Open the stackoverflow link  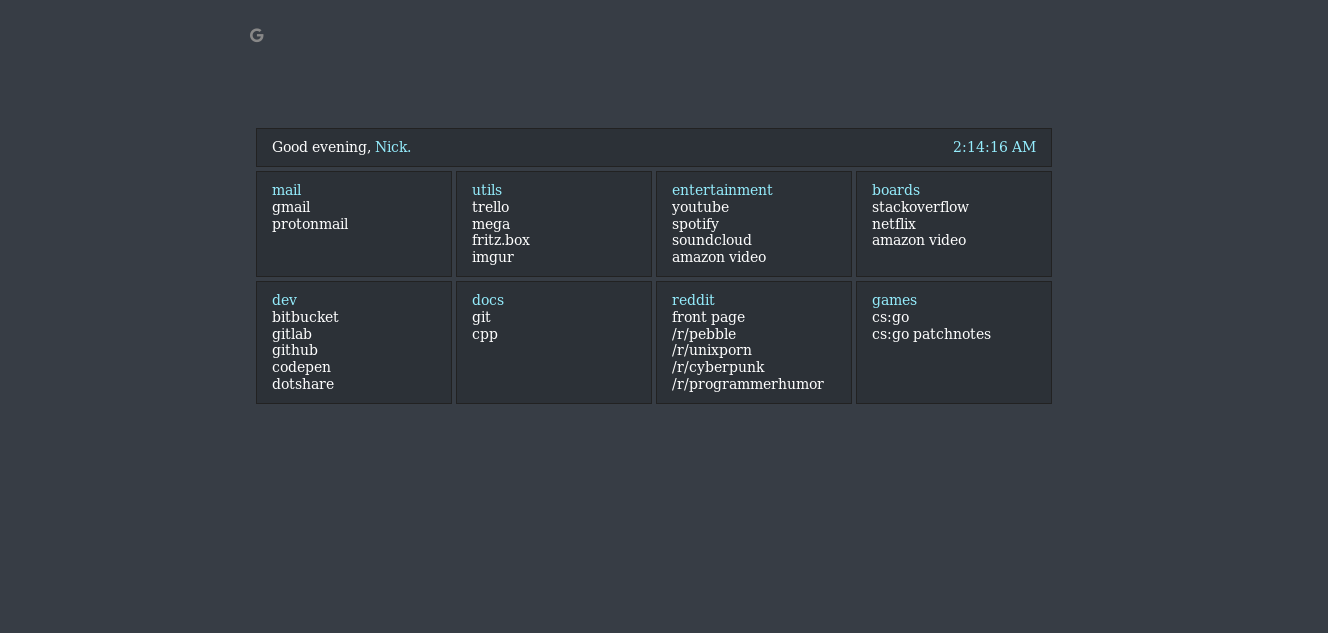coord(920,207)
